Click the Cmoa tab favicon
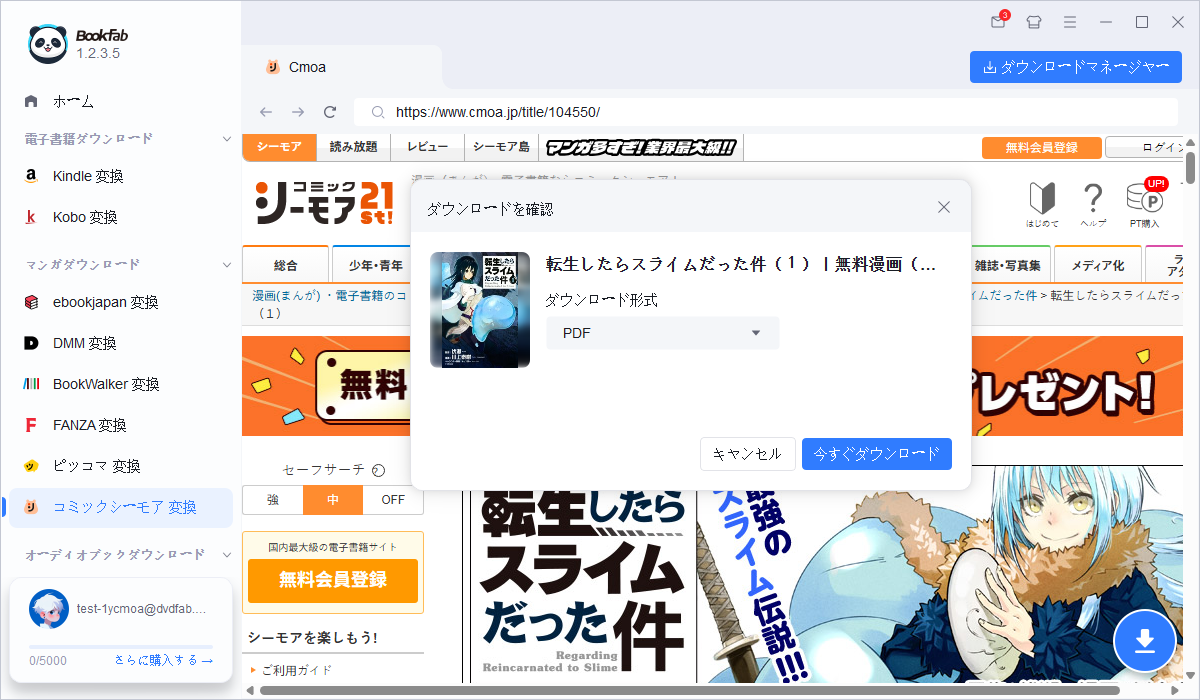1200x700 pixels. coord(271,67)
